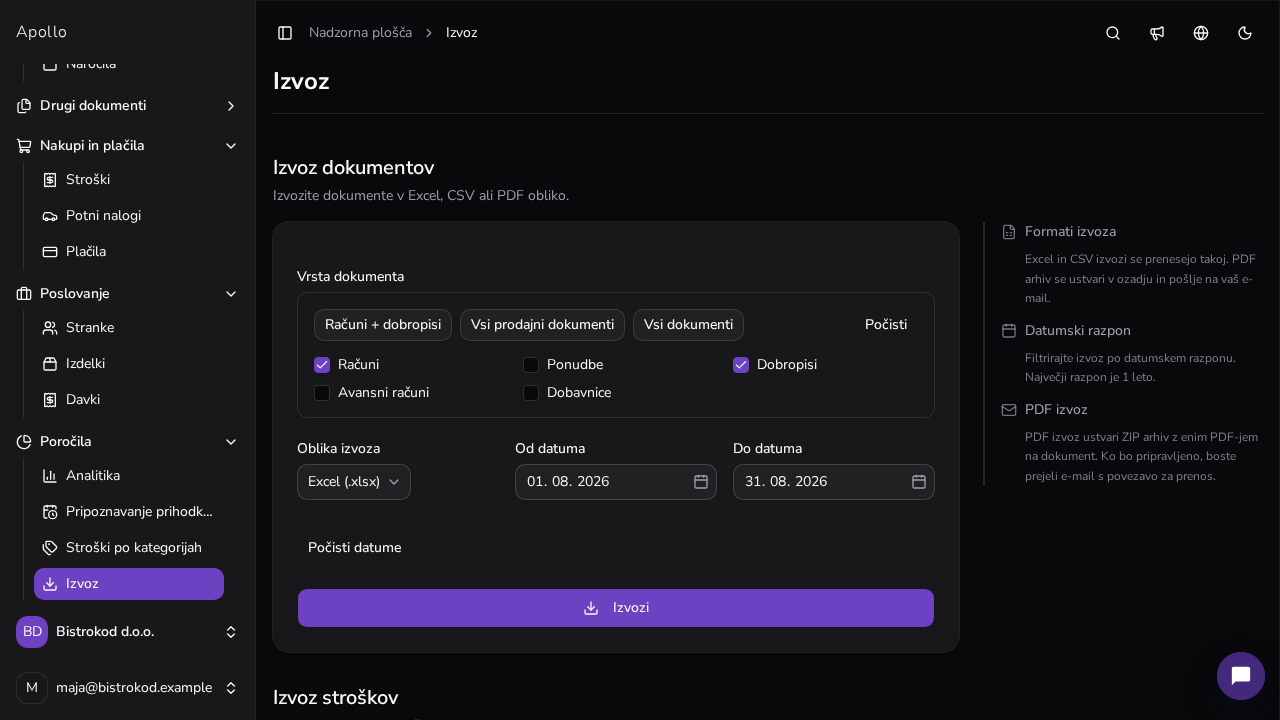Open the chat support bubble
1280x720 pixels.
(x=1241, y=676)
